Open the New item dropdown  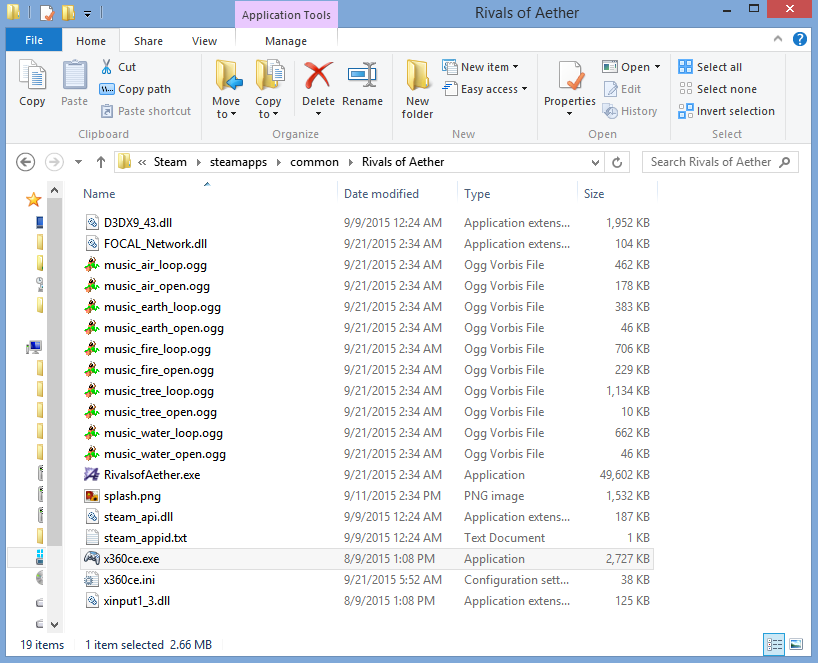tap(480, 67)
